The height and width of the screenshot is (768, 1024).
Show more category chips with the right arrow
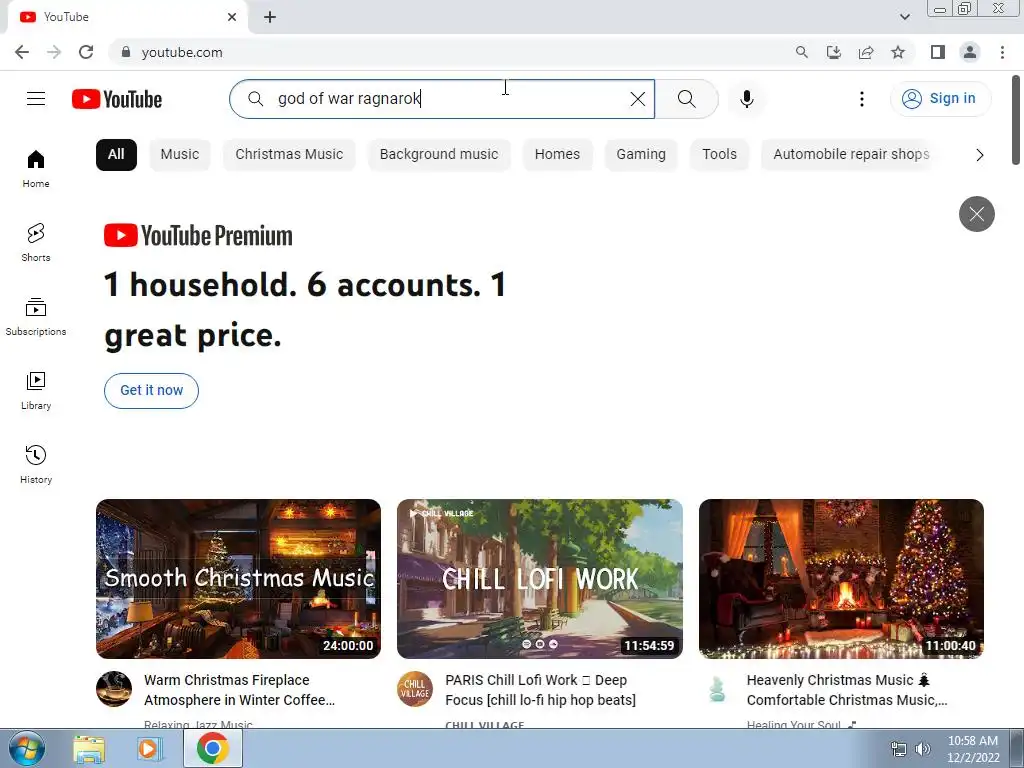(x=979, y=155)
